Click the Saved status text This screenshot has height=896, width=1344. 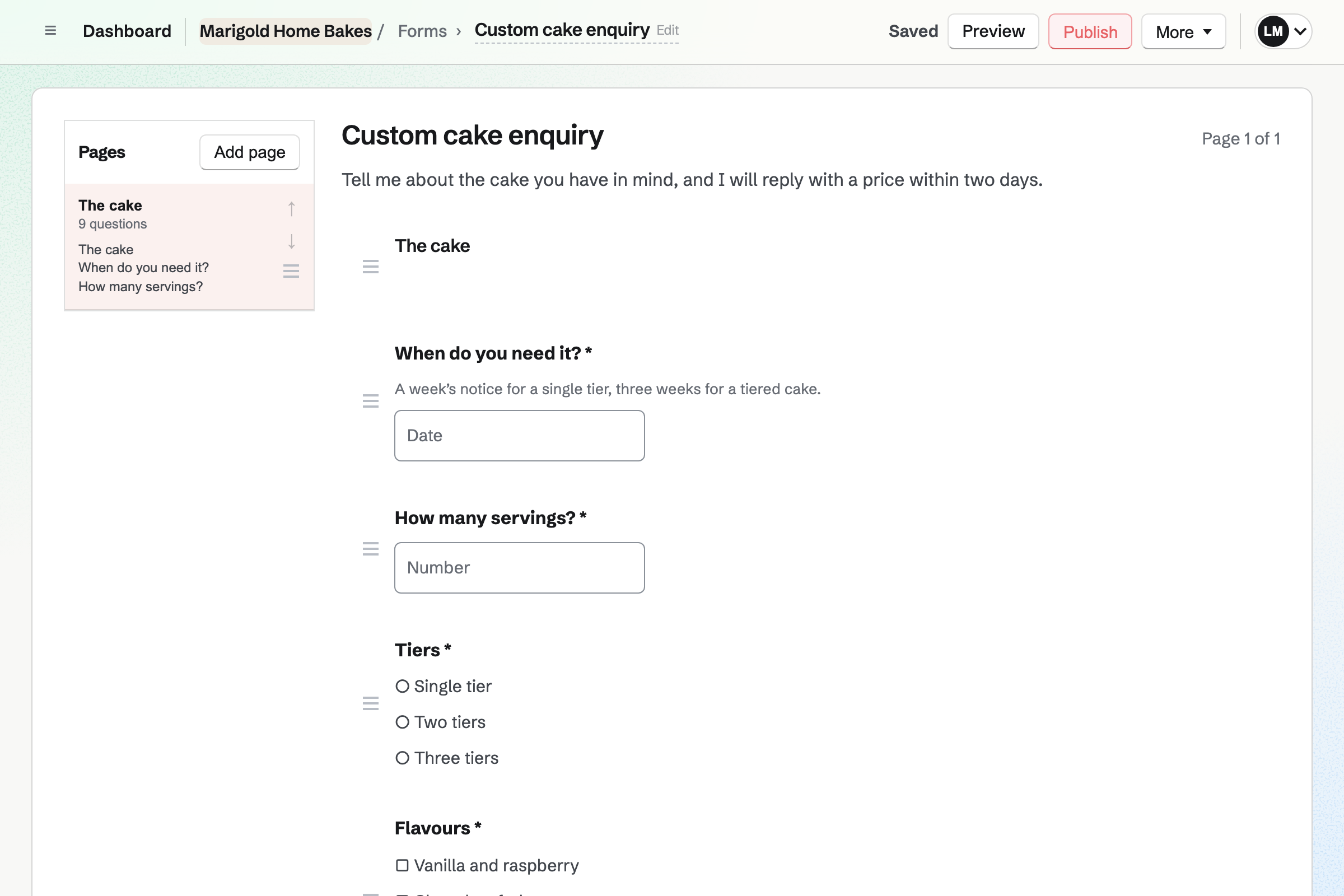pyautogui.click(x=913, y=31)
